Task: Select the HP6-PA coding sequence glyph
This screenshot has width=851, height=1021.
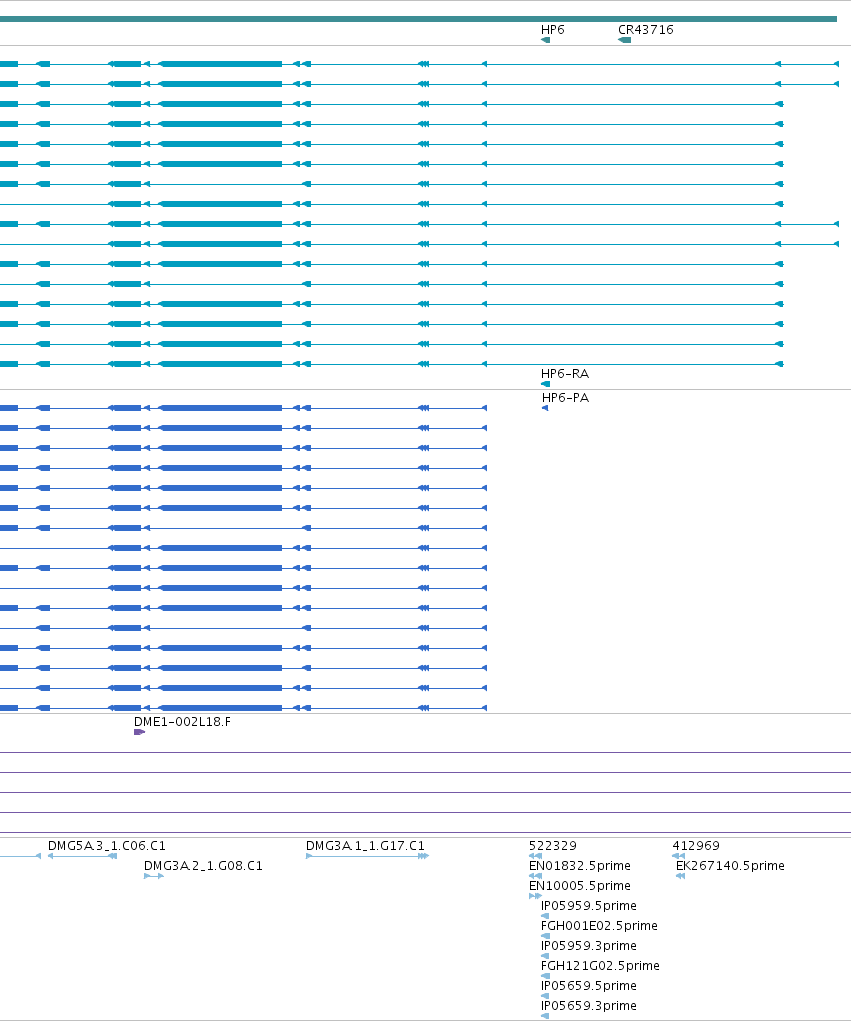Action: pyautogui.click(x=545, y=408)
